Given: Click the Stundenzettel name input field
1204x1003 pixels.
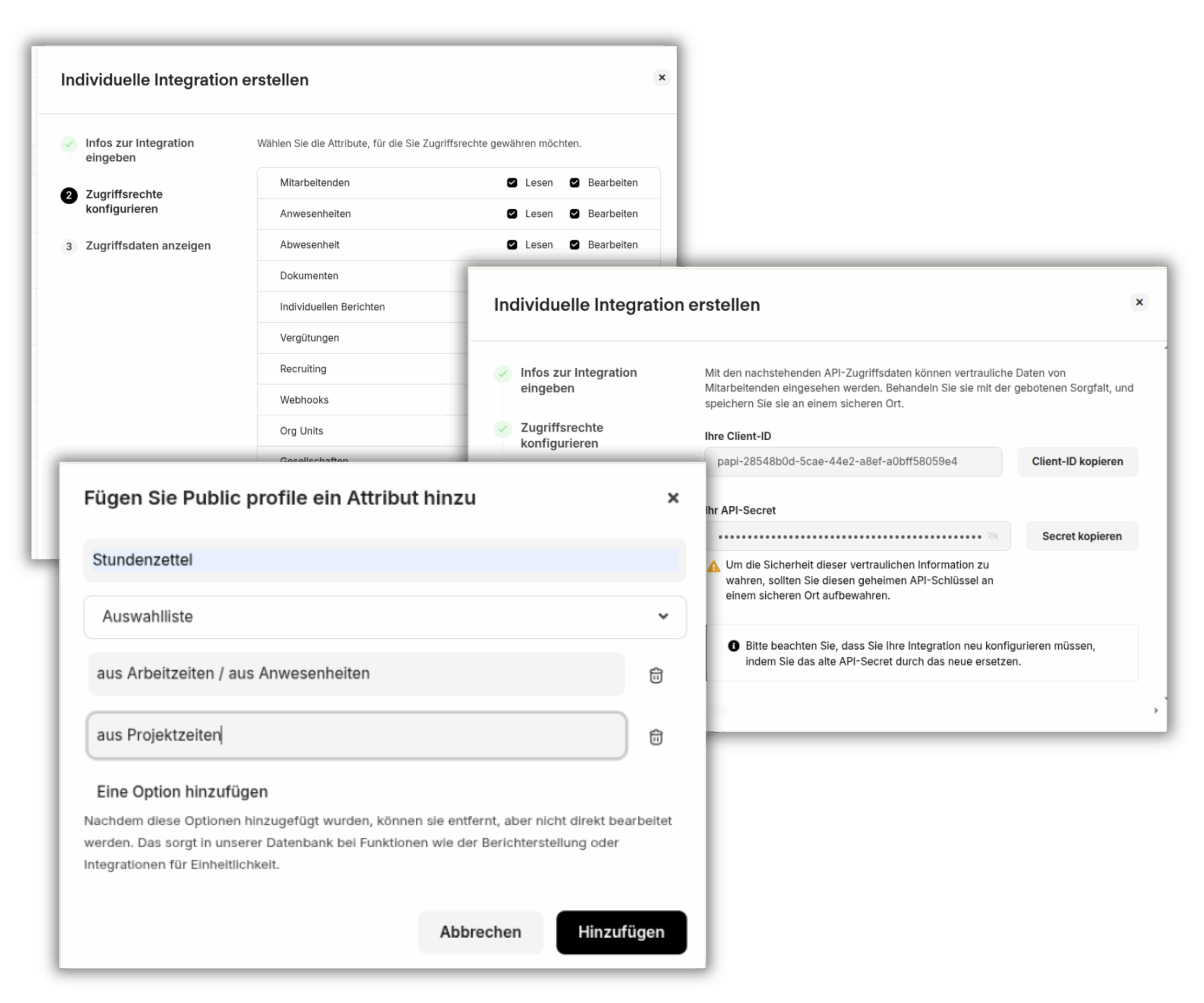Looking at the screenshot, I should 384,560.
